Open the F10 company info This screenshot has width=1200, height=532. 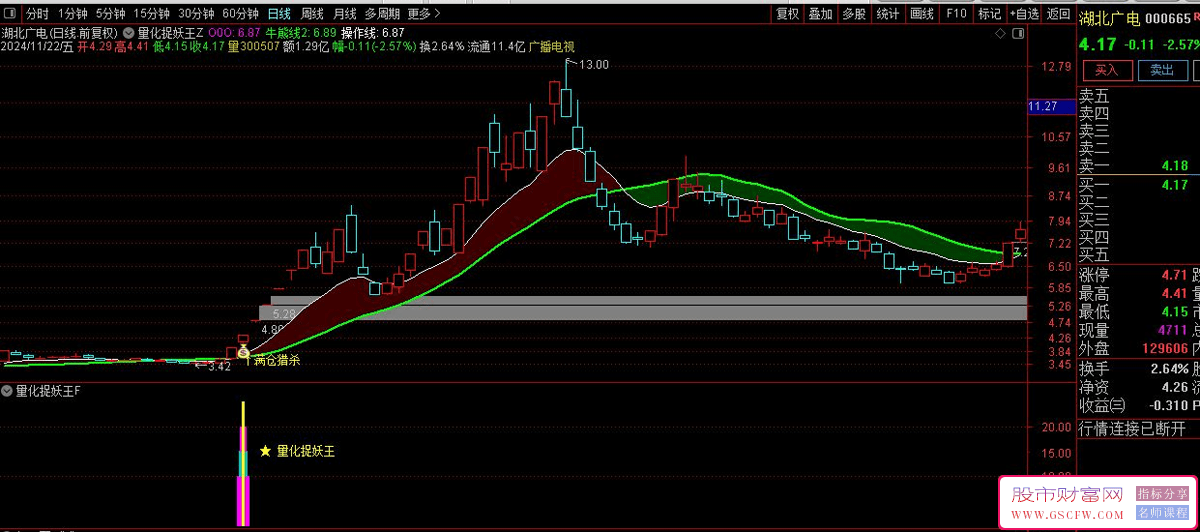click(x=956, y=14)
